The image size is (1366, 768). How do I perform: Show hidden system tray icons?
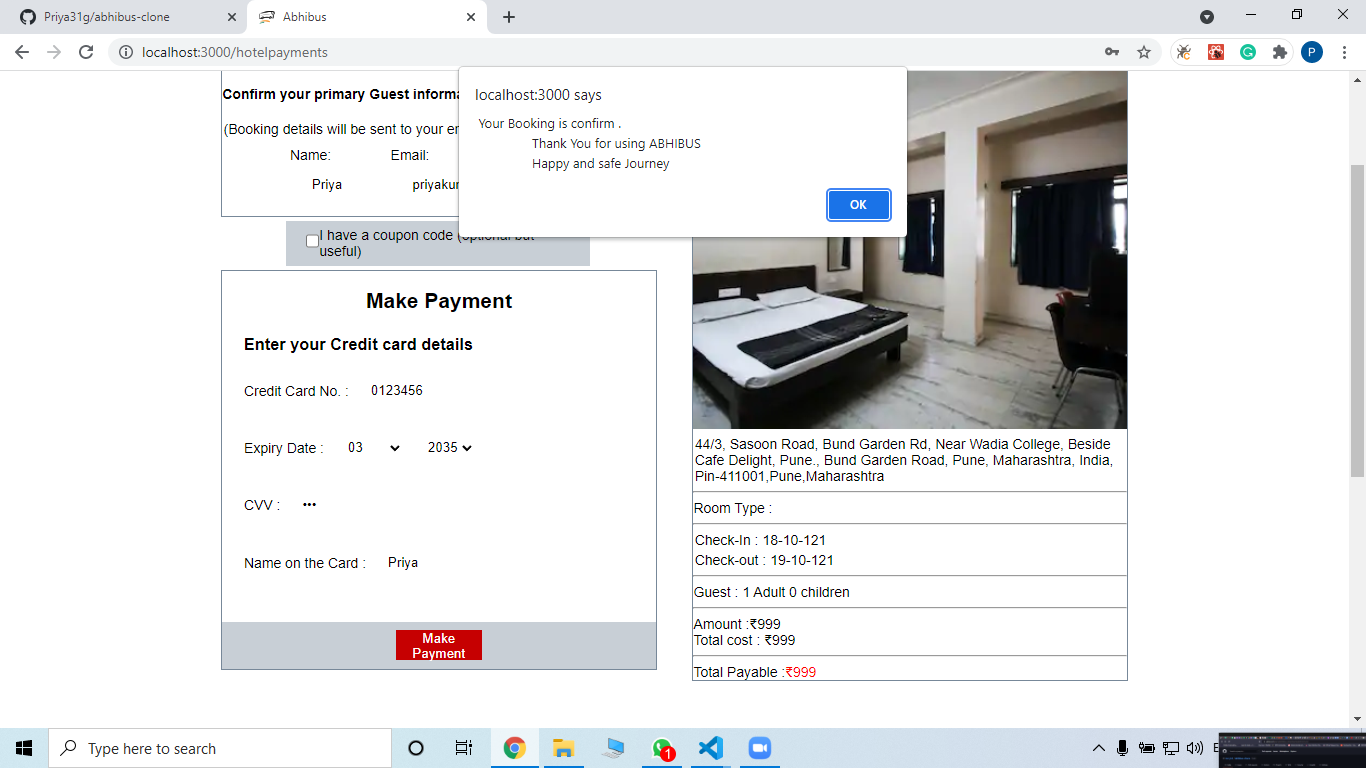coord(1098,748)
